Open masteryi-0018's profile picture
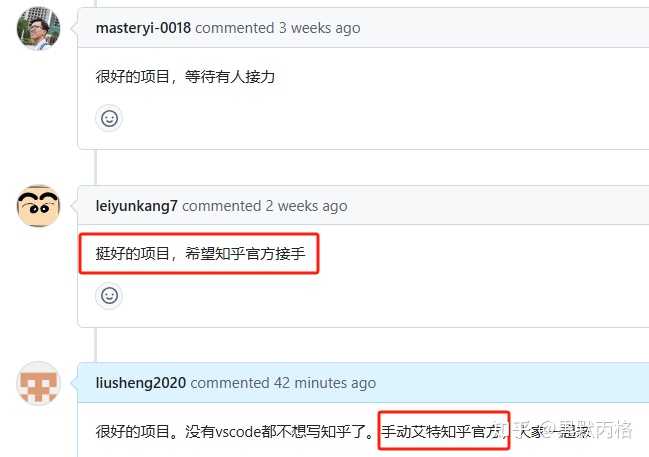 38,28
